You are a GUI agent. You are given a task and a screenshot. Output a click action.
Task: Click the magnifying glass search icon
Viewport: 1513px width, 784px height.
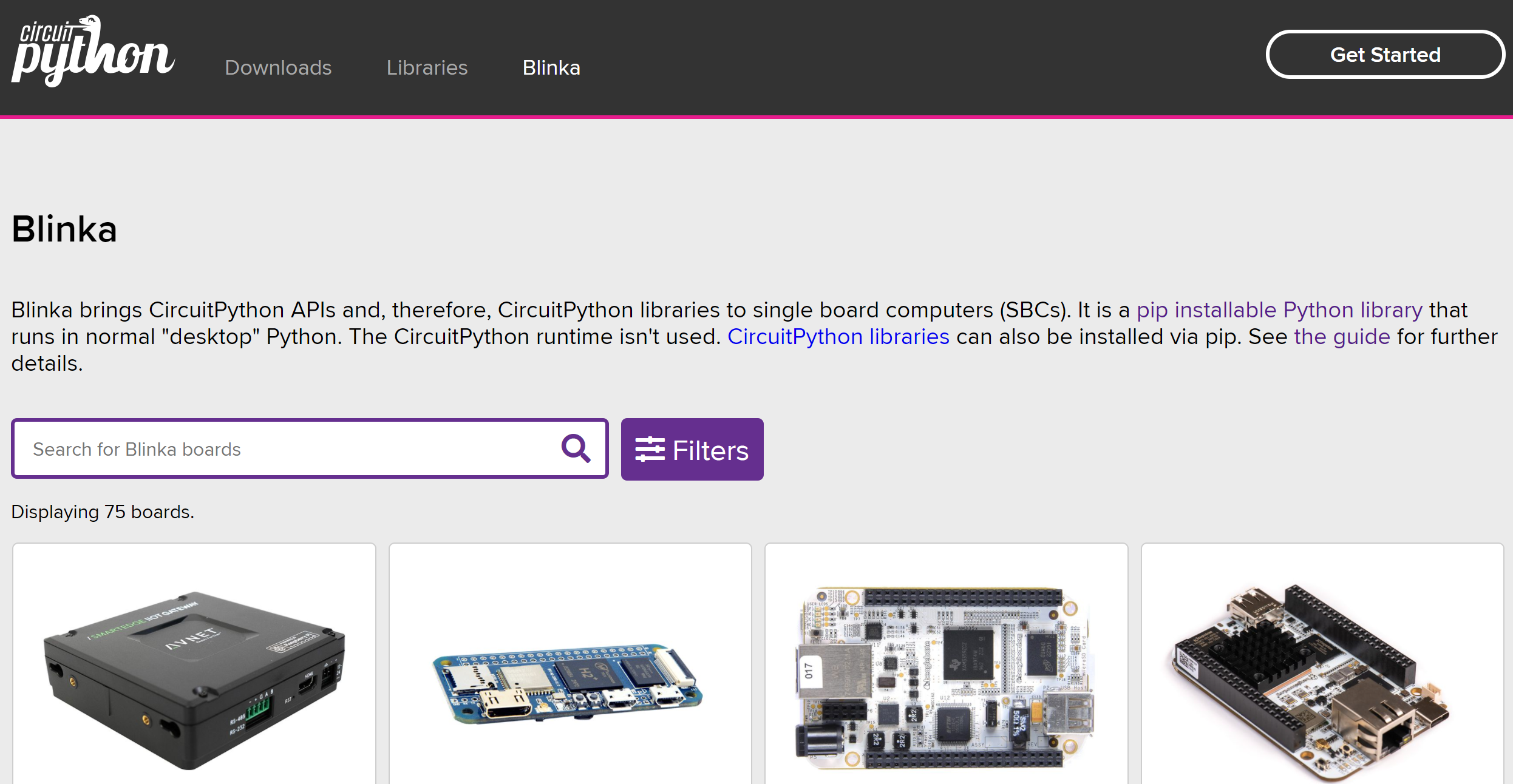[576, 449]
